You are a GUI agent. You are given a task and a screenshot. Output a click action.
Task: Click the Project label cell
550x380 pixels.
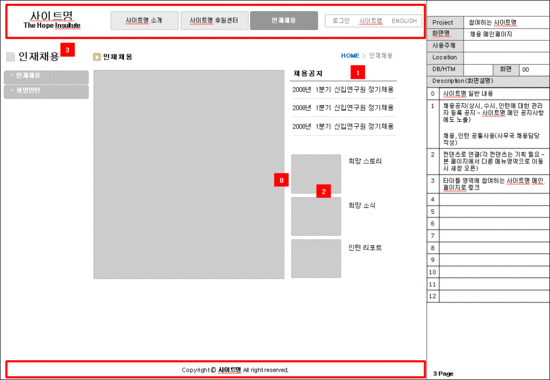(445, 23)
